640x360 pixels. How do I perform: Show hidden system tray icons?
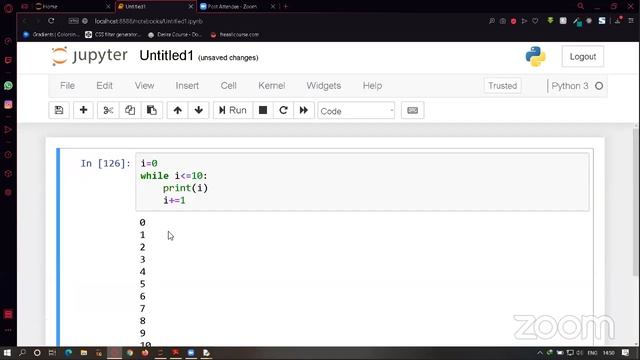coord(540,353)
